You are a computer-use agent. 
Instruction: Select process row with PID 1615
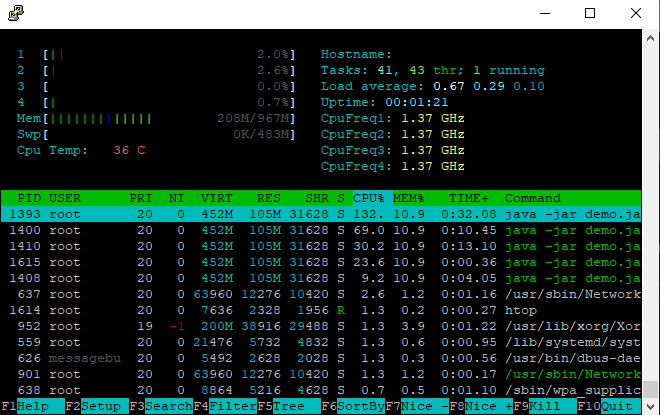(x=321, y=262)
